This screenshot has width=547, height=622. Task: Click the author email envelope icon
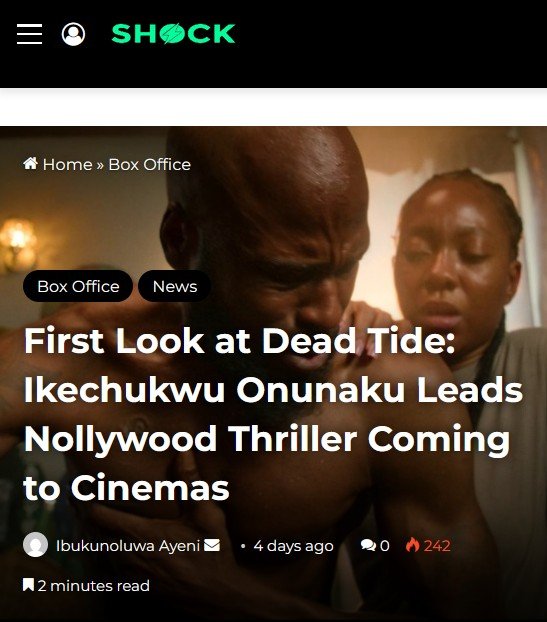(212, 545)
